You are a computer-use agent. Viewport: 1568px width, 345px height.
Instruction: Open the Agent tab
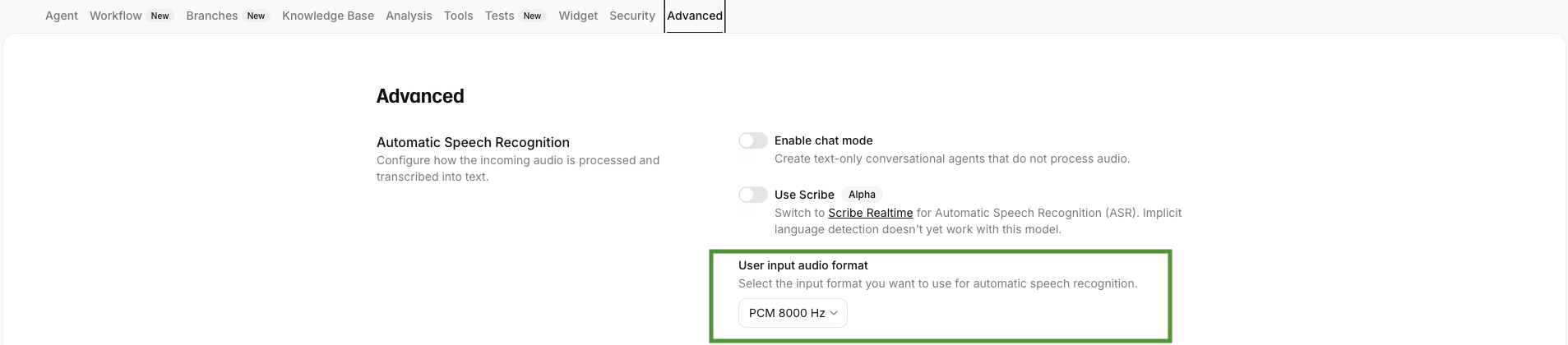[x=62, y=16]
